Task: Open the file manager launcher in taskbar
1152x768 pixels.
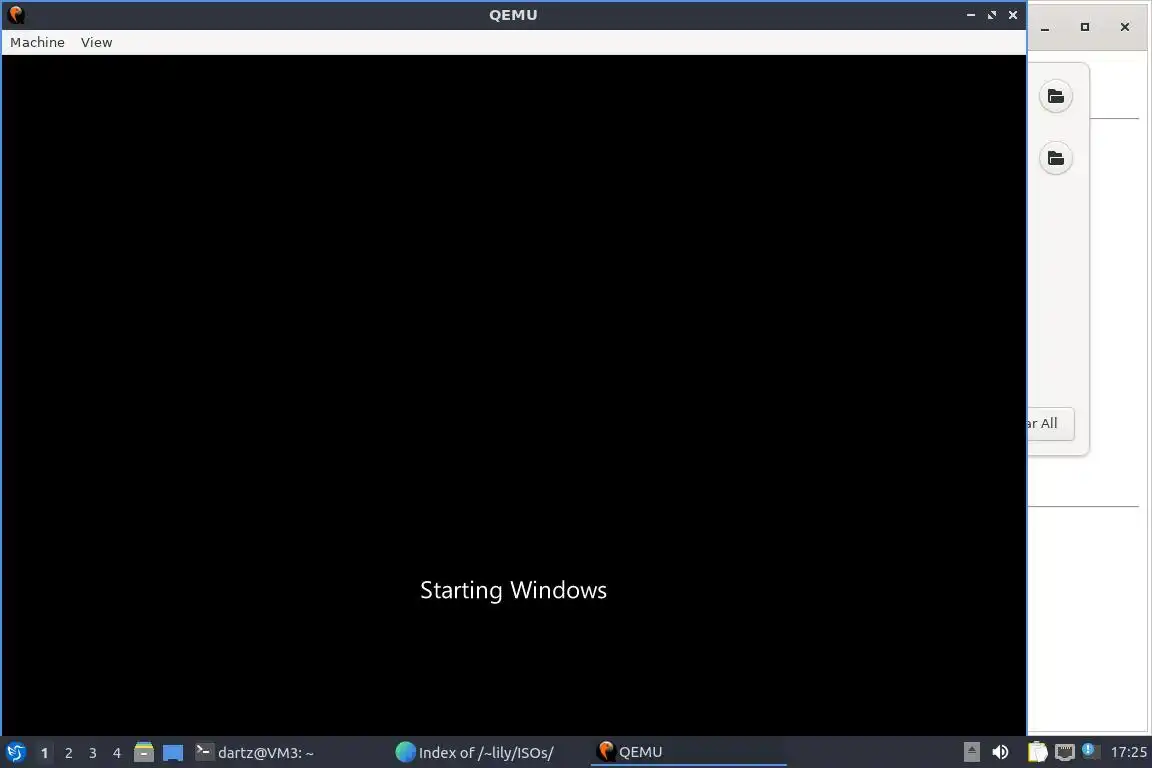Action: click(144, 752)
